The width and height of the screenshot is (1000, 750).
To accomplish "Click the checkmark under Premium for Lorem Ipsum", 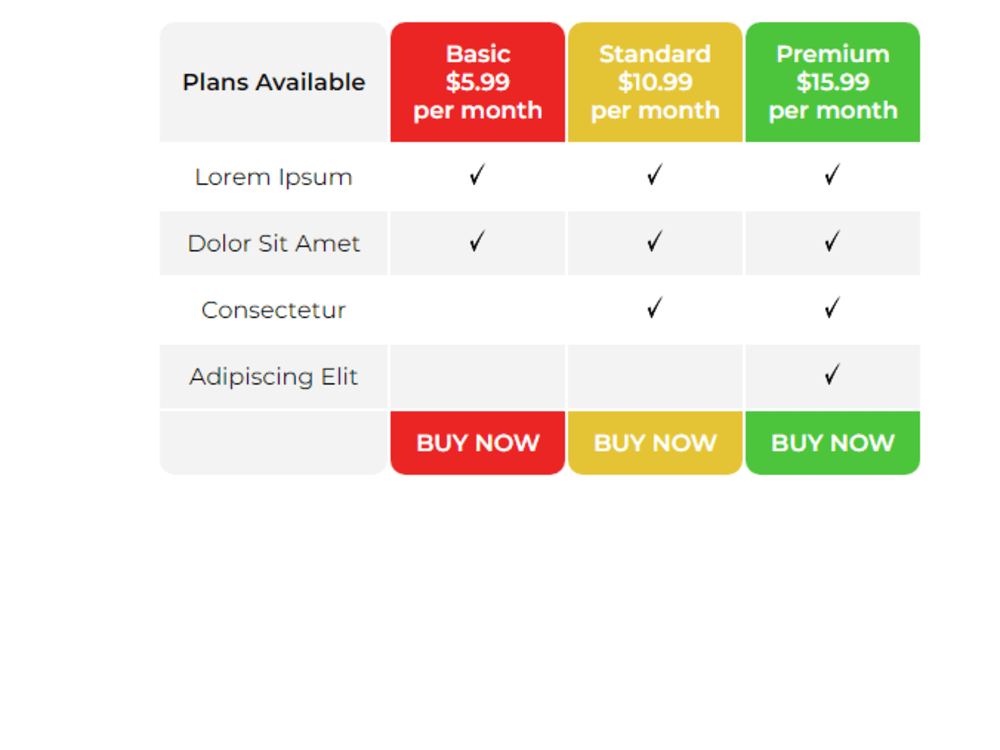I will 832,176.
